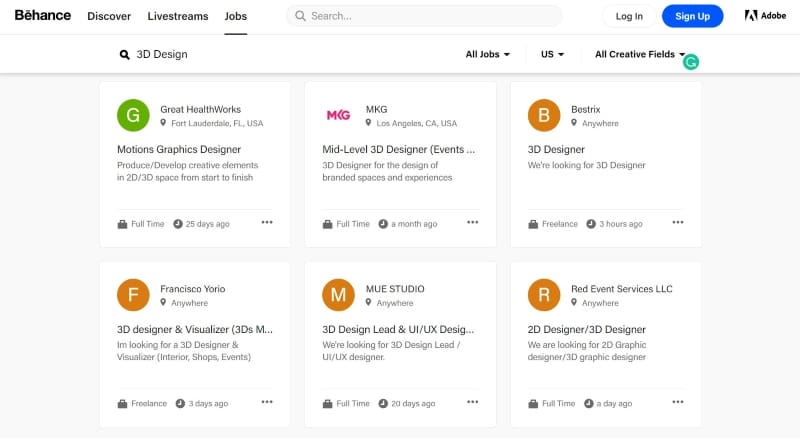Viewport: 800px width, 438px height.
Task: Open more options on Motions Graphics Designer card
Action: pyautogui.click(x=267, y=223)
